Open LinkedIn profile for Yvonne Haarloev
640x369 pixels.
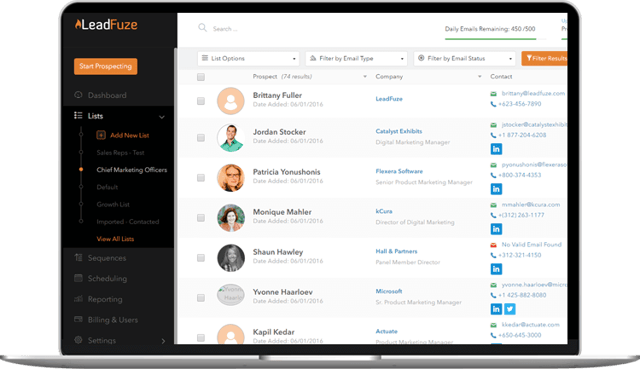(x=496, y=309)
